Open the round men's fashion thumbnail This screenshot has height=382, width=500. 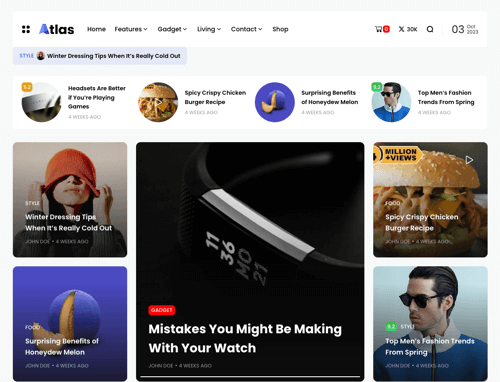391,102
